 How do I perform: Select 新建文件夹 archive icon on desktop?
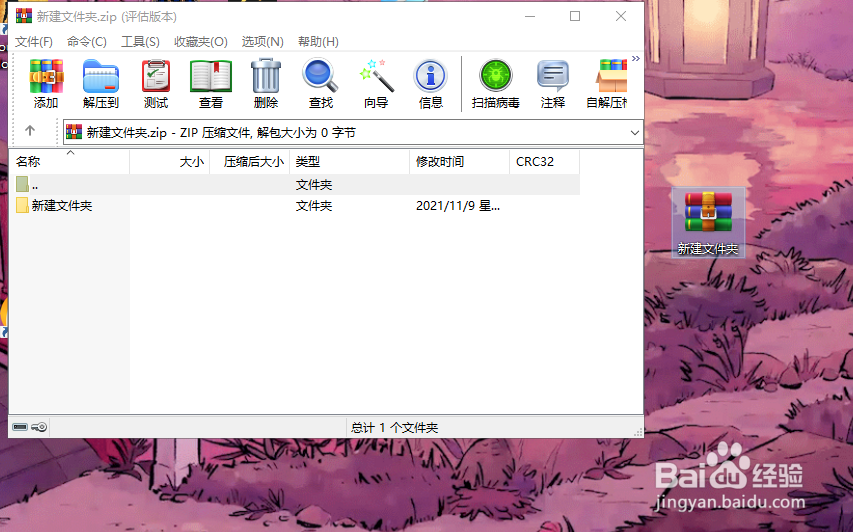(x=708, y=223)
